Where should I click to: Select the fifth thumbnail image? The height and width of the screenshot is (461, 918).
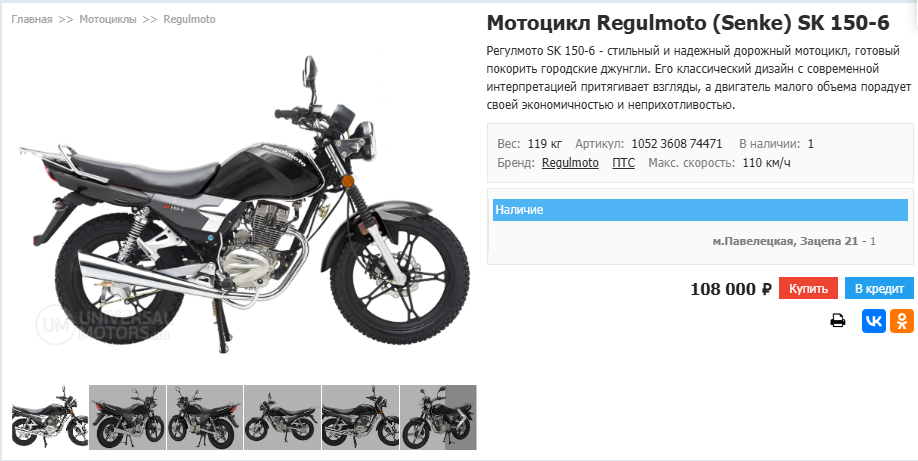360,417
